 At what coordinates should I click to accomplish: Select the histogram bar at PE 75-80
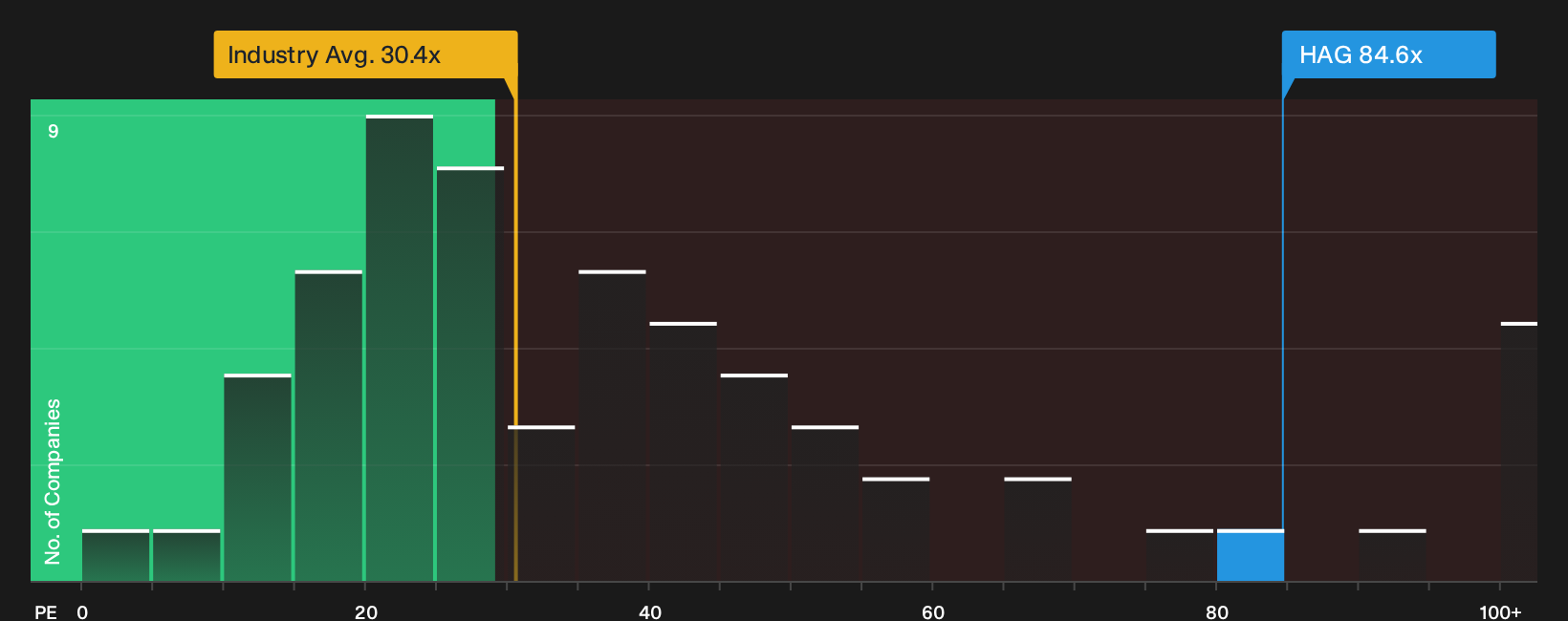[x=1180, y=556]
